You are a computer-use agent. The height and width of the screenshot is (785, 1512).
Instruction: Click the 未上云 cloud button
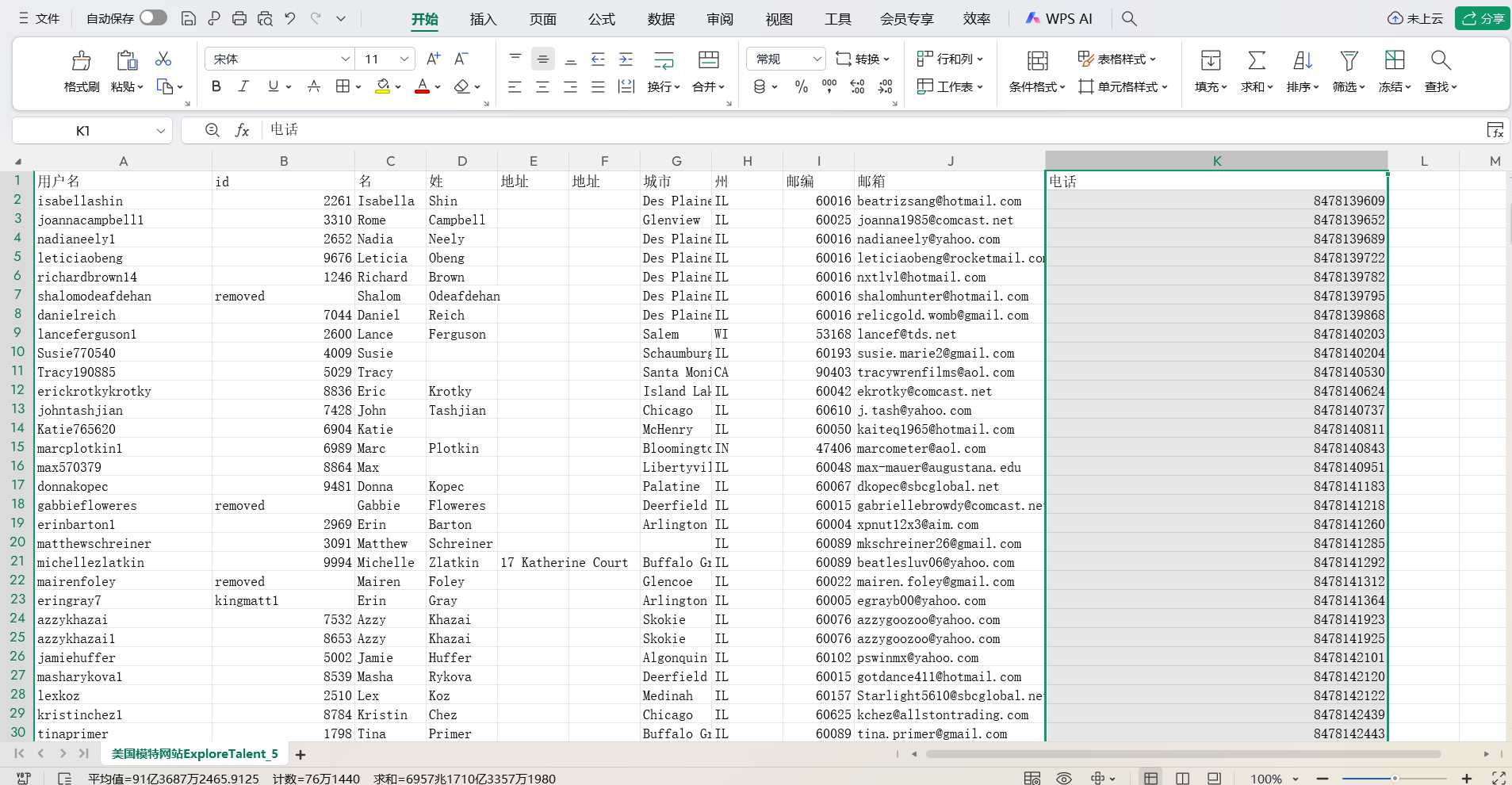pos(1415,18)
